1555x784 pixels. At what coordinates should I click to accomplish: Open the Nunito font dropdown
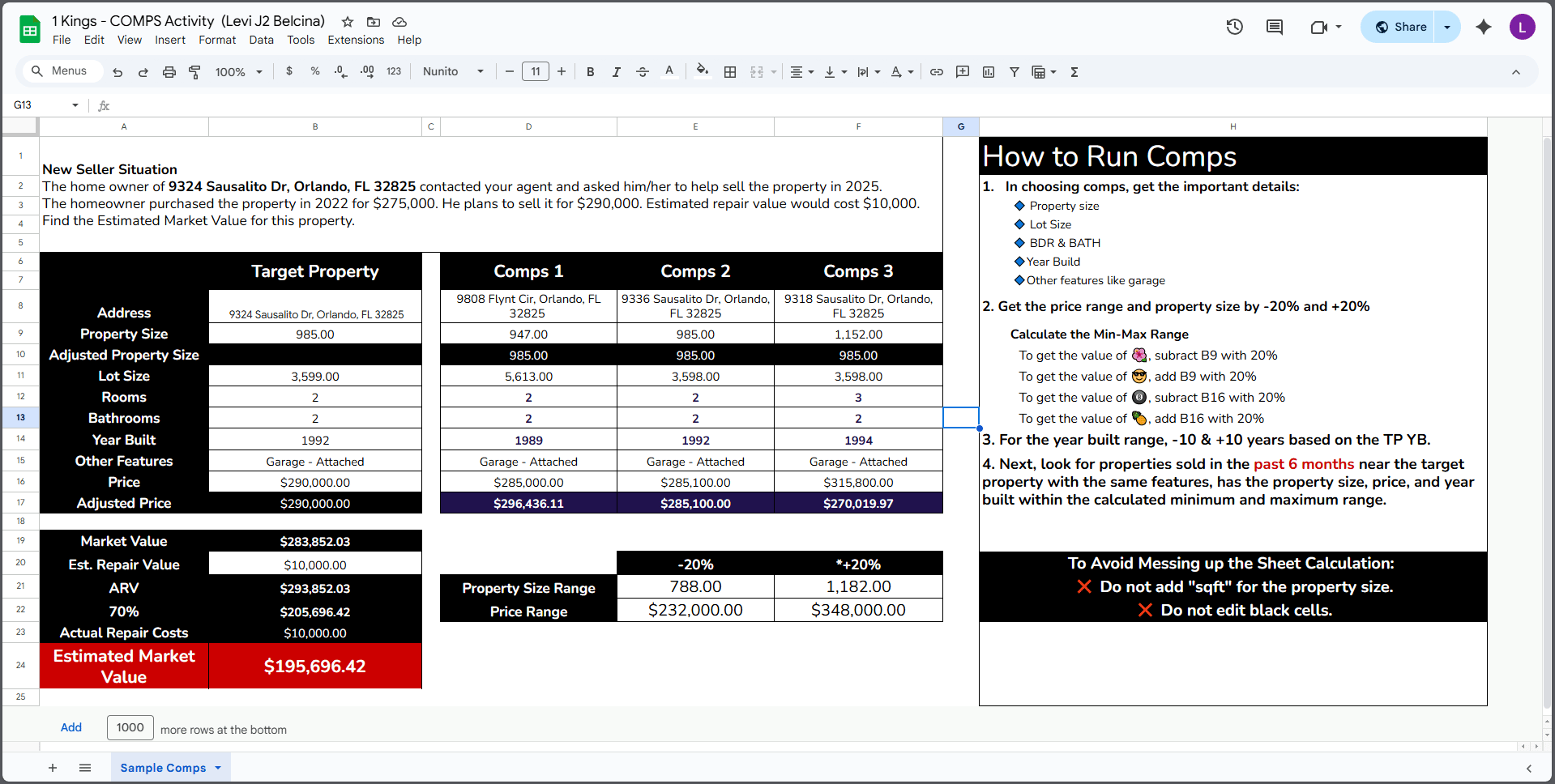point(454,72)
